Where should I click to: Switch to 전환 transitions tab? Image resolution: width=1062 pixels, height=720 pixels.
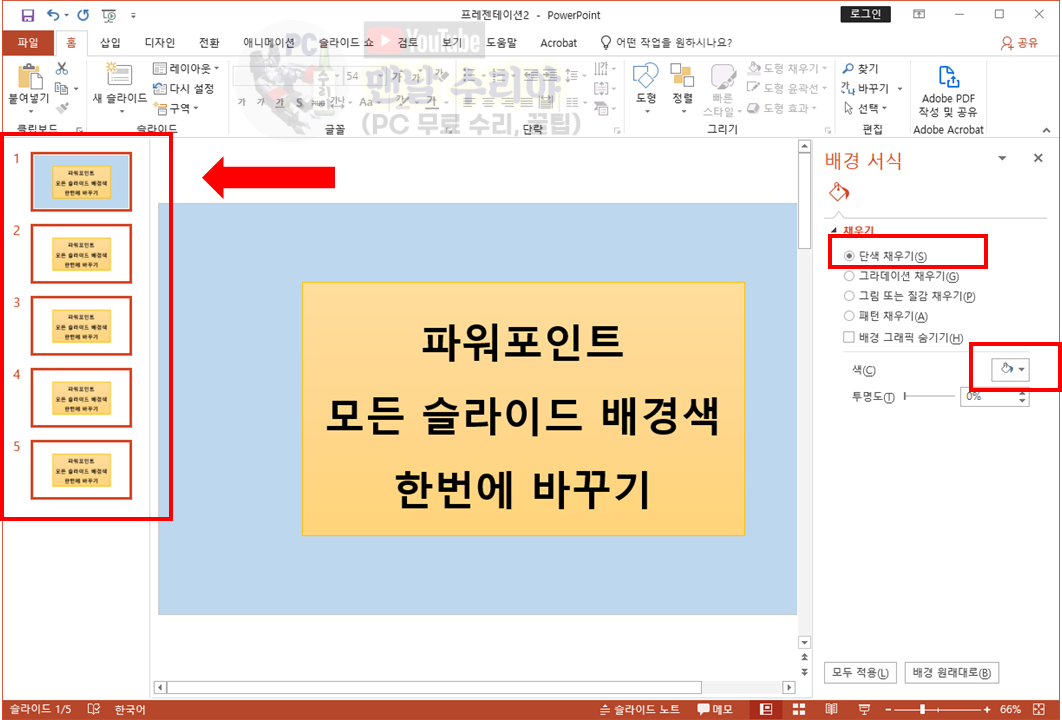[x=209, y=43]
